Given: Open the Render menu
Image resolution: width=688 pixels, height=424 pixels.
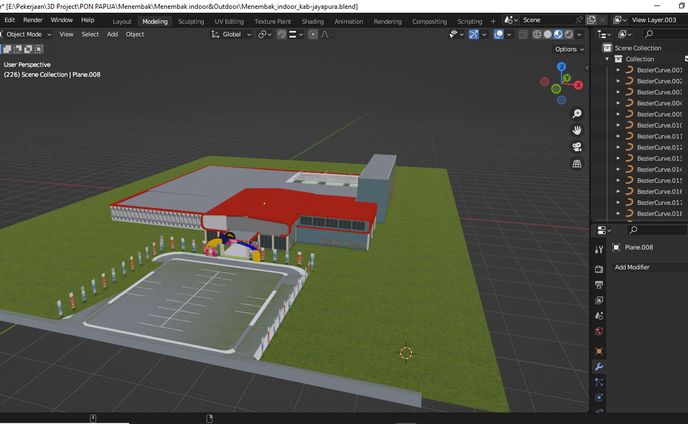Looking at the screenshot, I should pyautogui.click(x=33, y=20).
